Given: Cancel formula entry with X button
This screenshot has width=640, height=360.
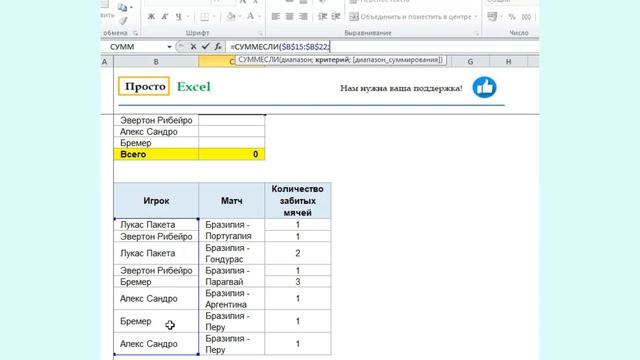Looking at the screenshot, I should 193,47.
